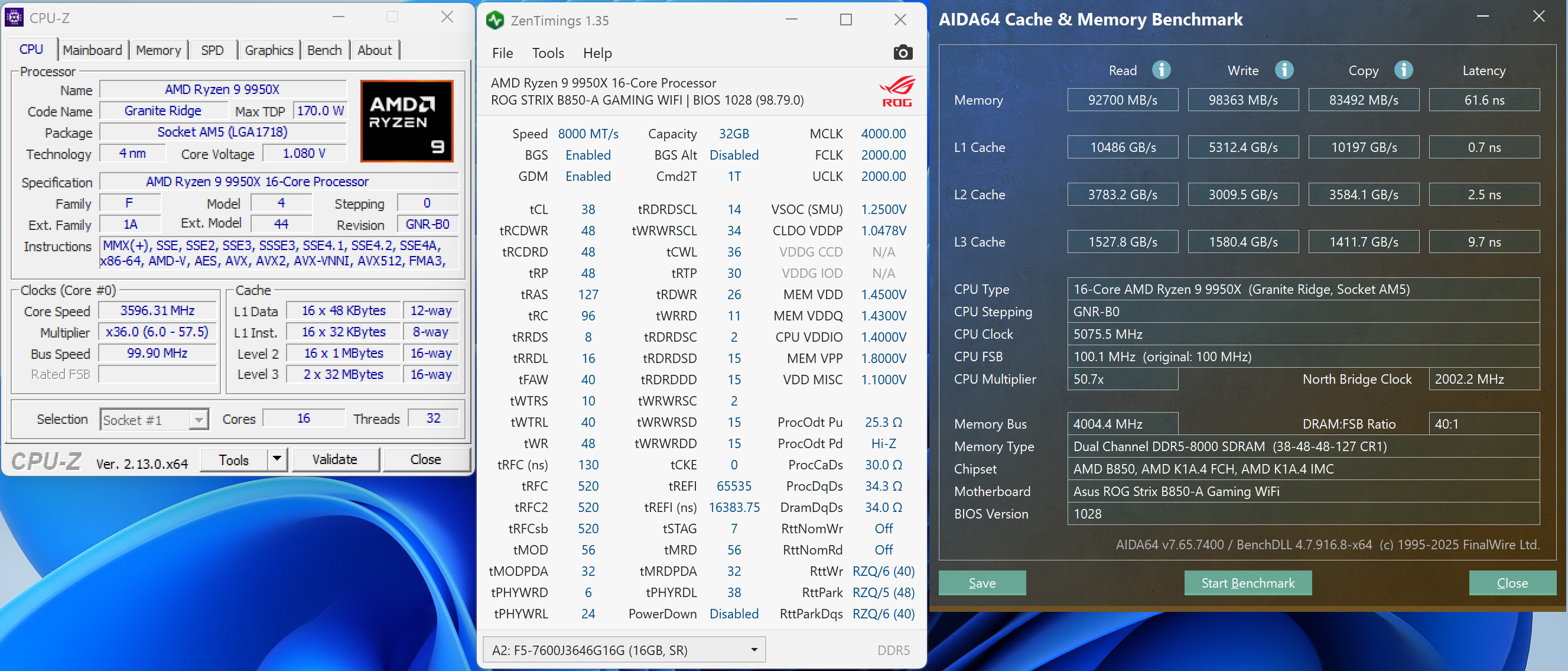Switch to the Mainboard tab in CPU-Z
The width and height of the screenshot is (1568, 671).
tap(93, 50)
